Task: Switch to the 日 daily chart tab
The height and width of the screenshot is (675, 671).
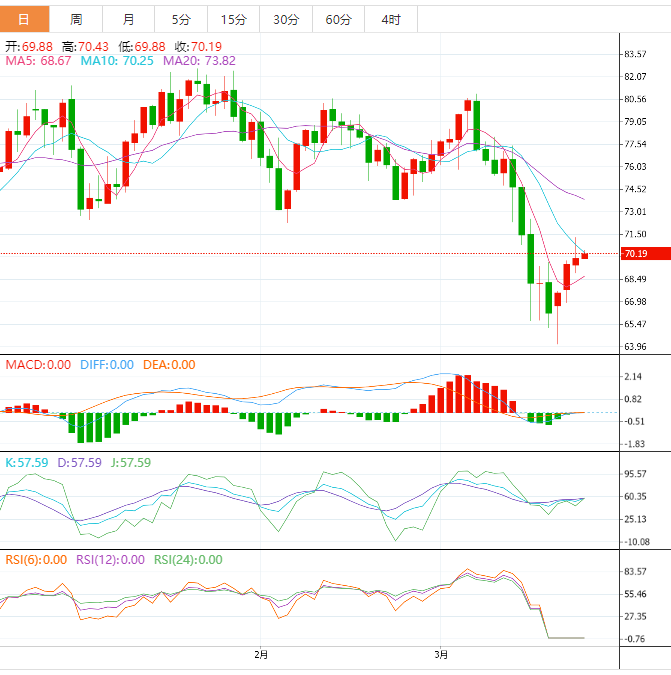Action: (x=24, y=19)
